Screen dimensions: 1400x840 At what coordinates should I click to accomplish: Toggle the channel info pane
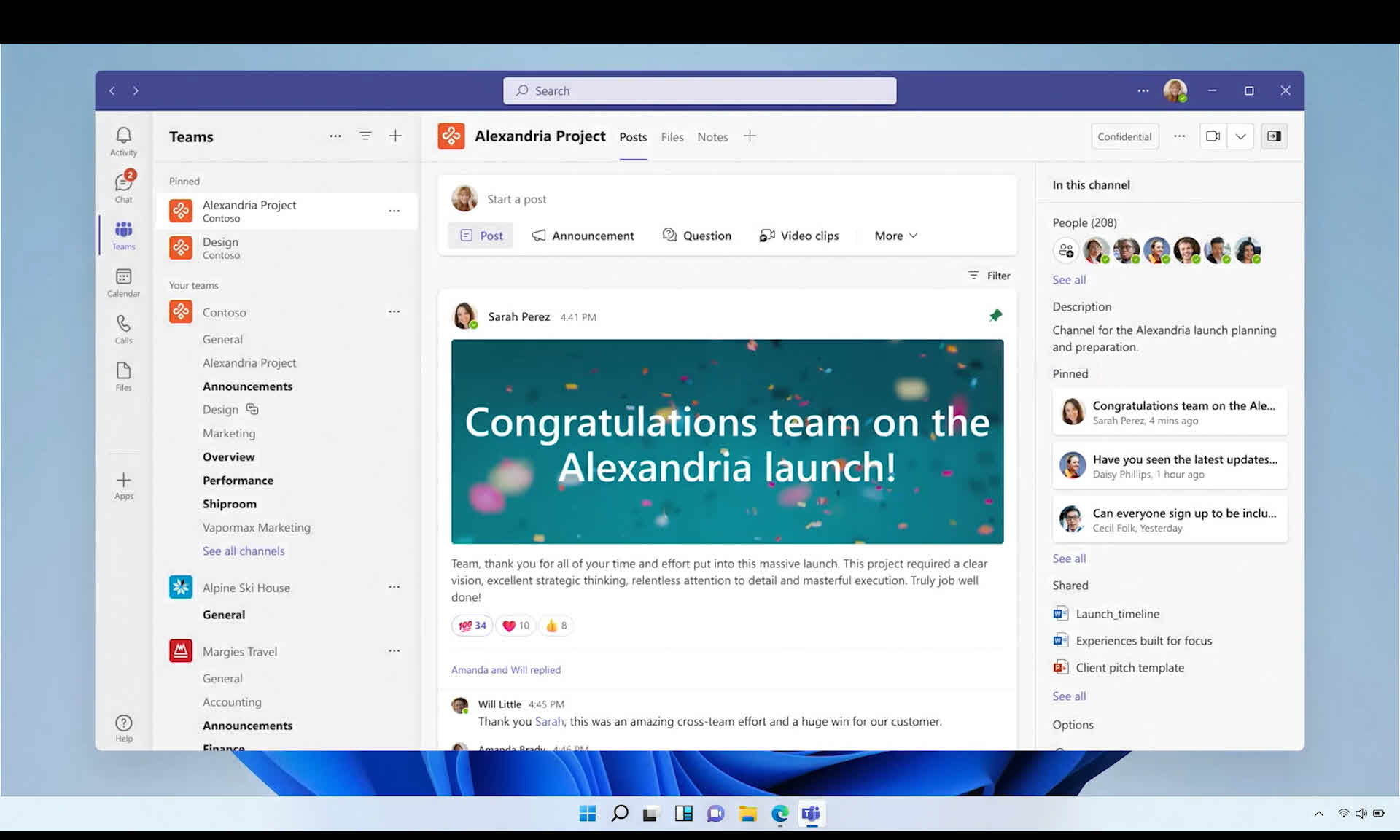[x=1275, y=136]
